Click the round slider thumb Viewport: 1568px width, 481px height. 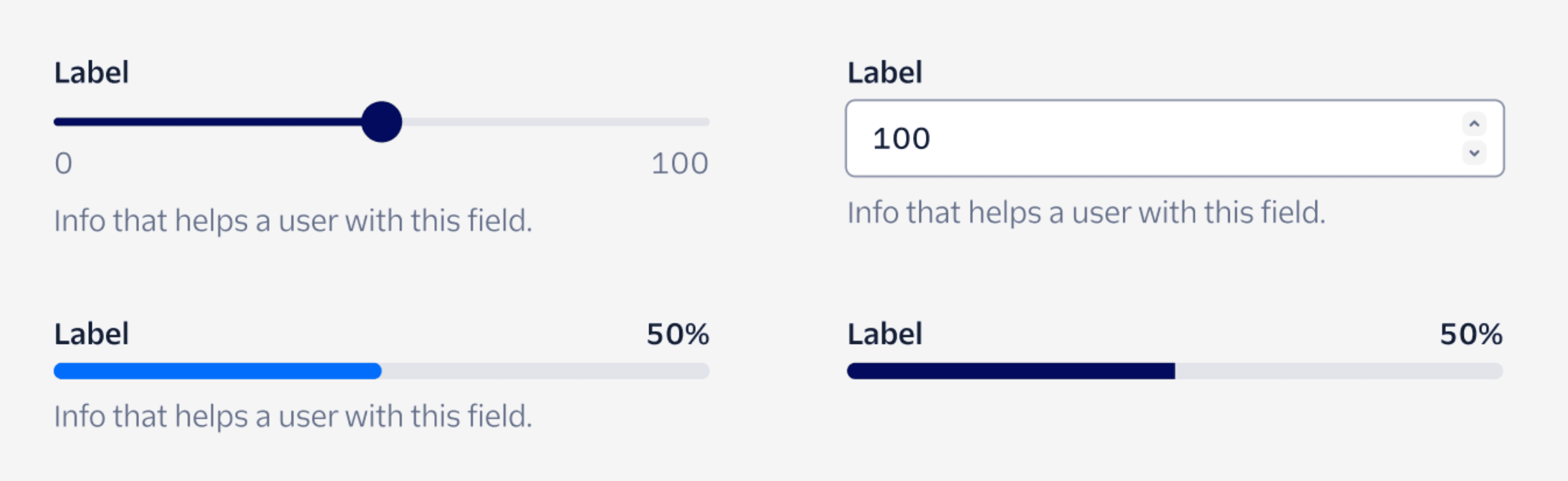[382, 122]
